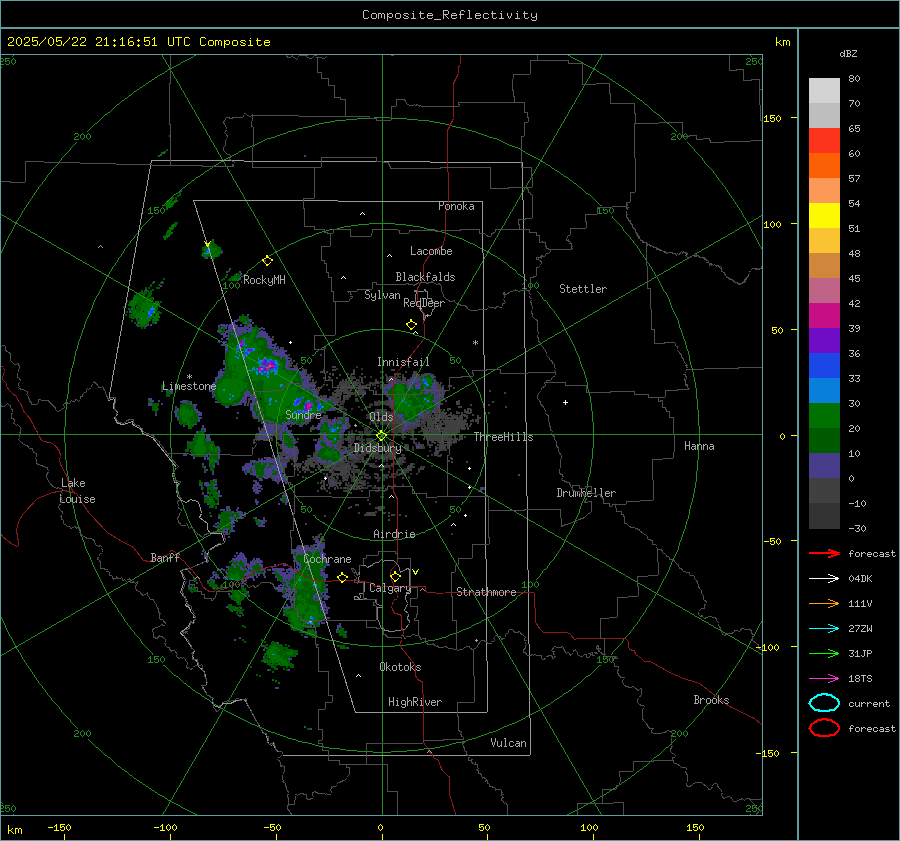Click the bright green 30-20 dBZ swatch
This screenshot has width=900, height=841.
click(824, 416)
